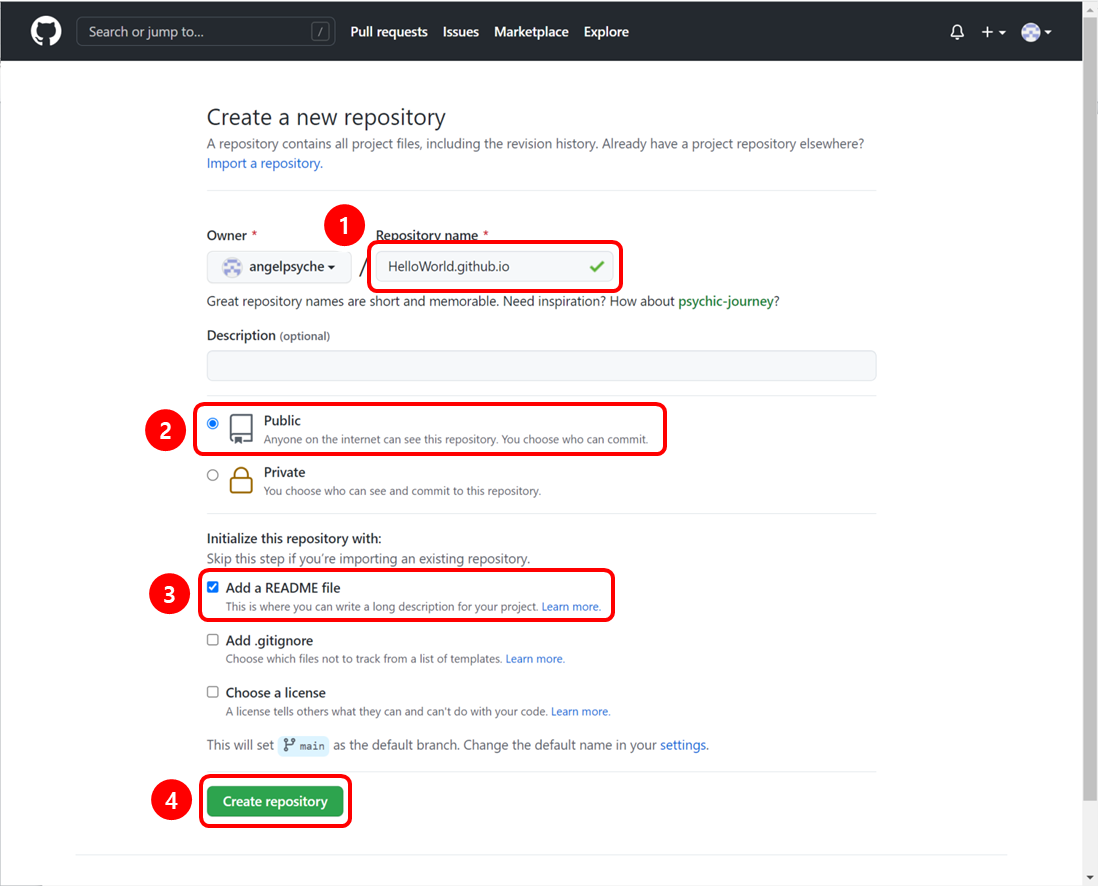Open Learn more link for .gitignore
This screenshot has height=886, width=1098.
(535, 659)
